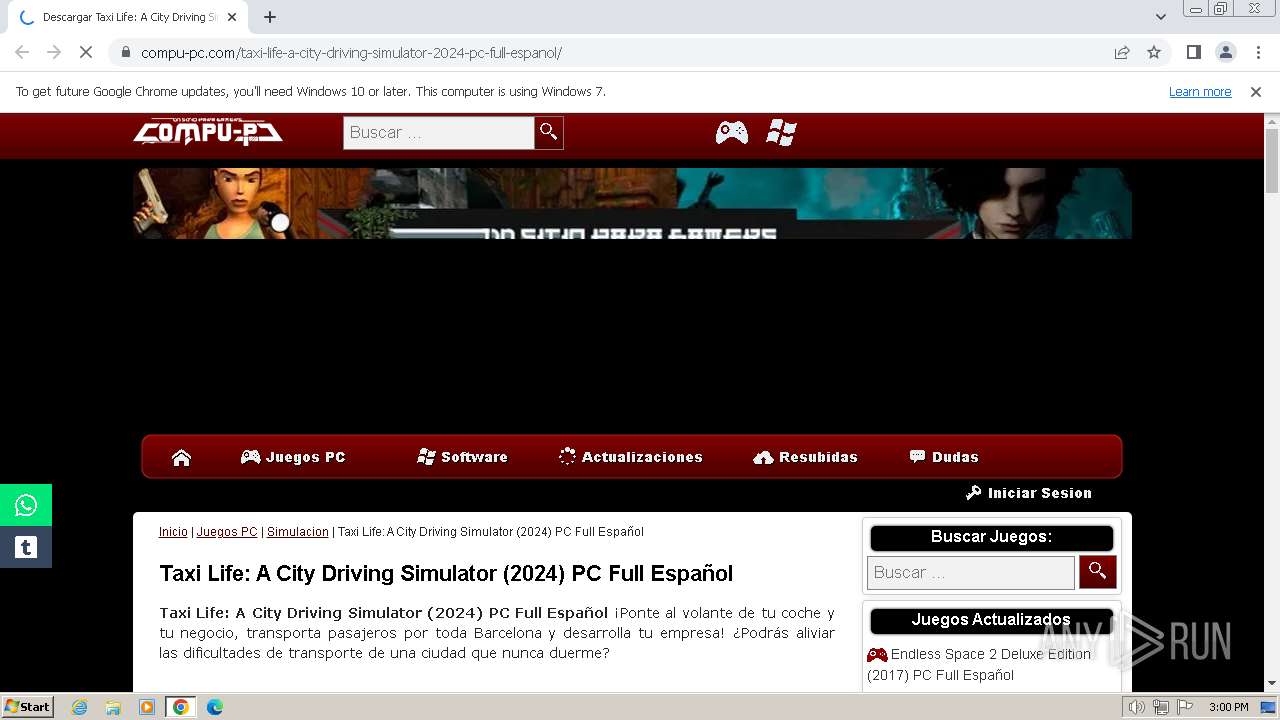The width and height of the screenshot is (1280, 720).
Task: Open Internet Explorer from taskbar
Action: tap(80, 707)
